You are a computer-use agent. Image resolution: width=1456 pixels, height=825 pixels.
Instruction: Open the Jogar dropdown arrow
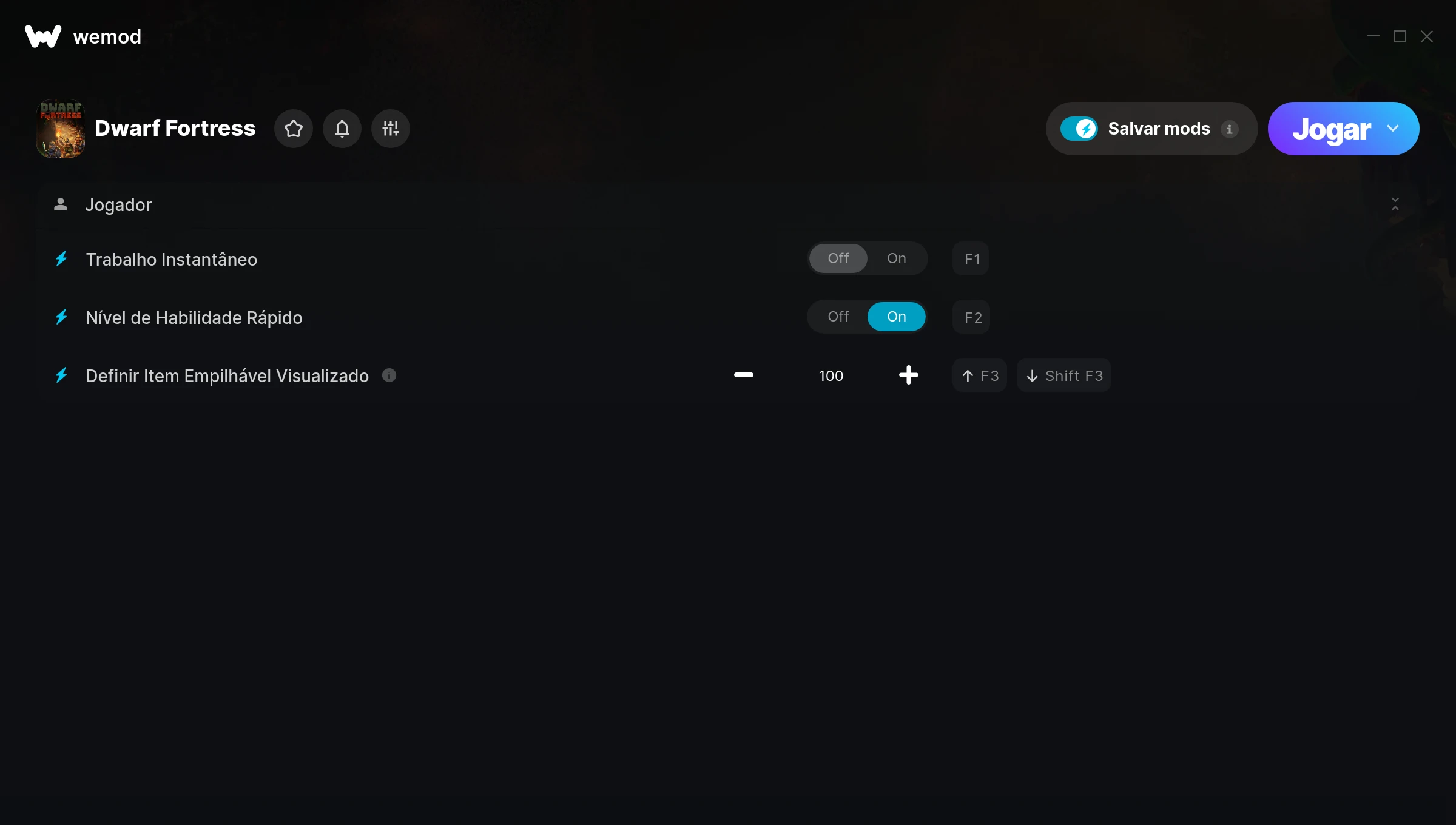1393,129
